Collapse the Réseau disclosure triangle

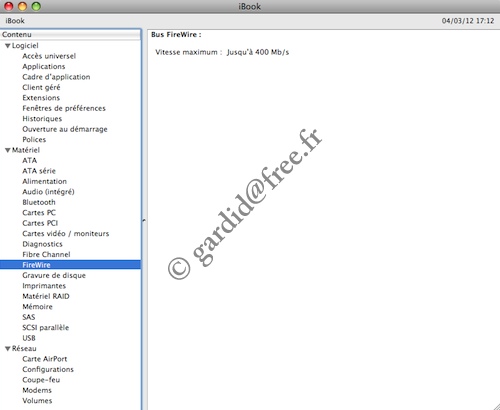[8, 349]
